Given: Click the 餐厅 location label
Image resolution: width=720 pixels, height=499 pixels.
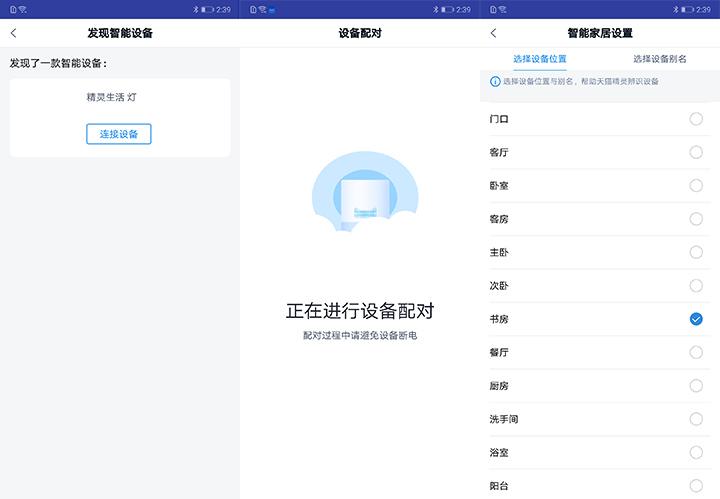Looking at the screenshot, I should (499, 353).
